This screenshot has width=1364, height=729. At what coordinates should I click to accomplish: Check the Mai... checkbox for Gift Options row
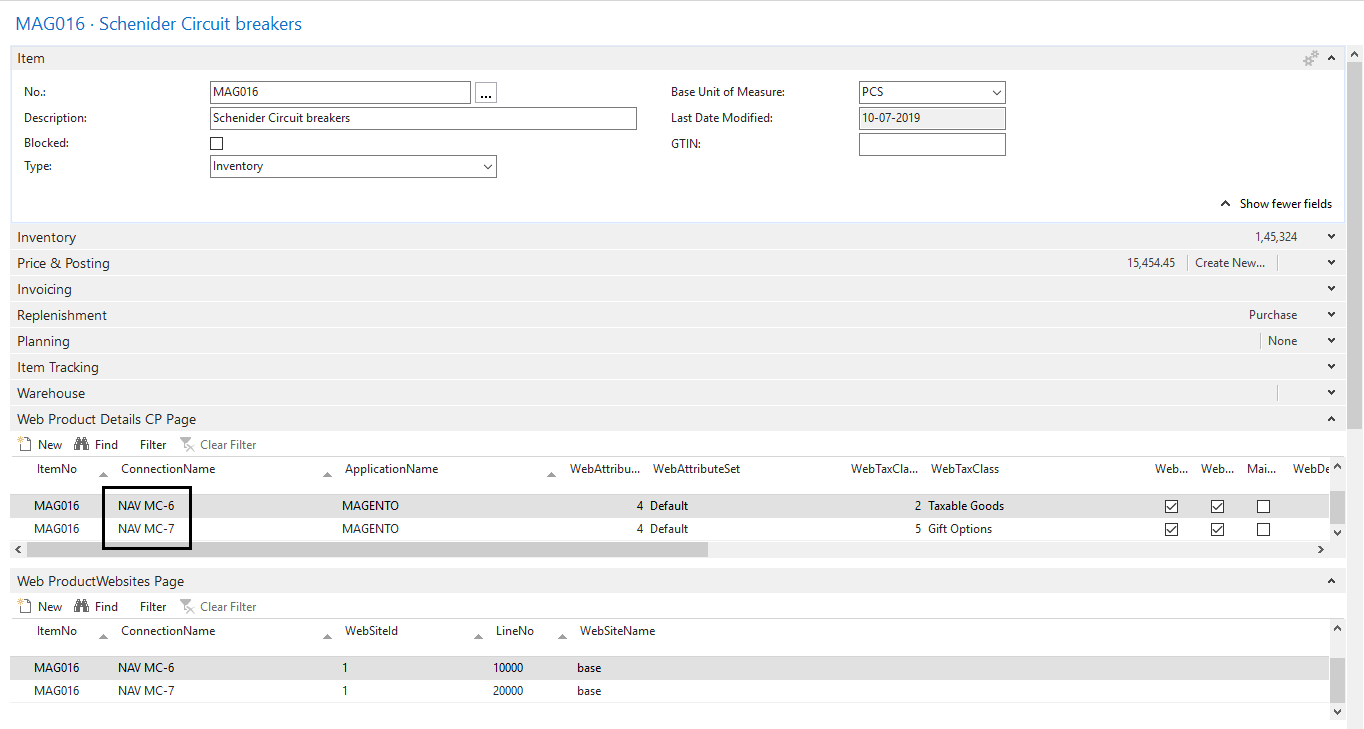pos(1263,529)
